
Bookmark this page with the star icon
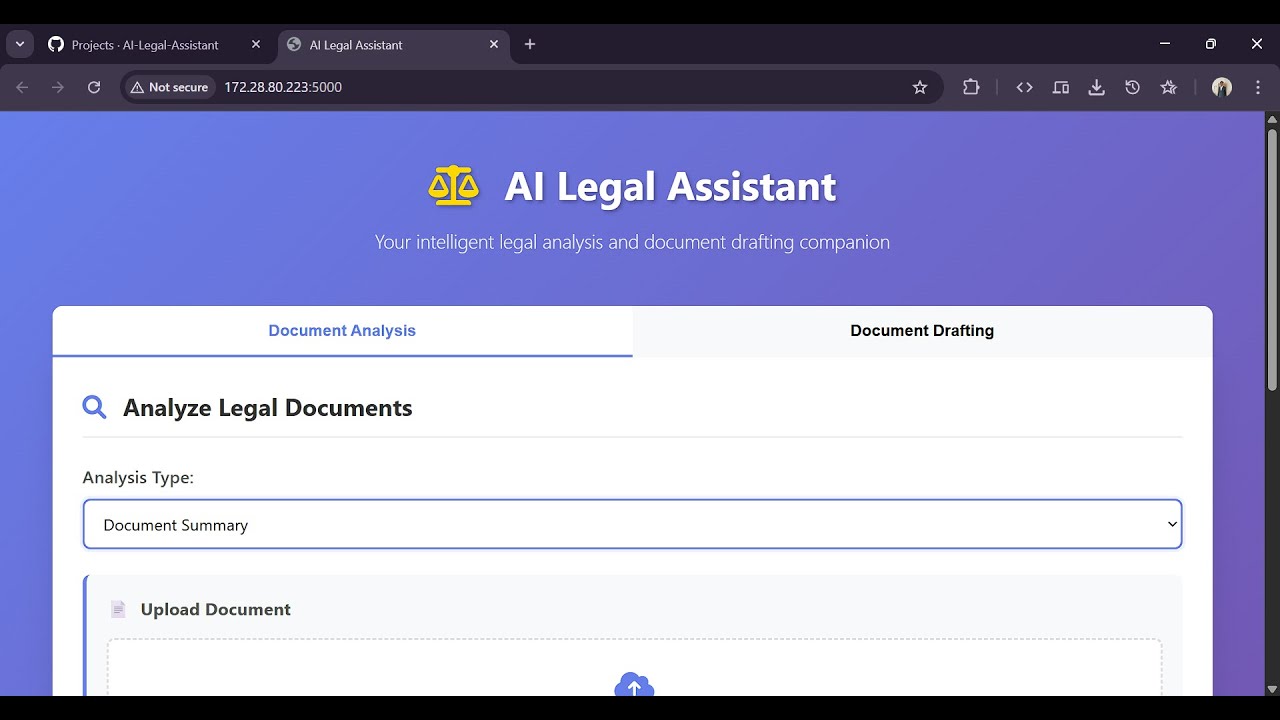pos(920,87)
